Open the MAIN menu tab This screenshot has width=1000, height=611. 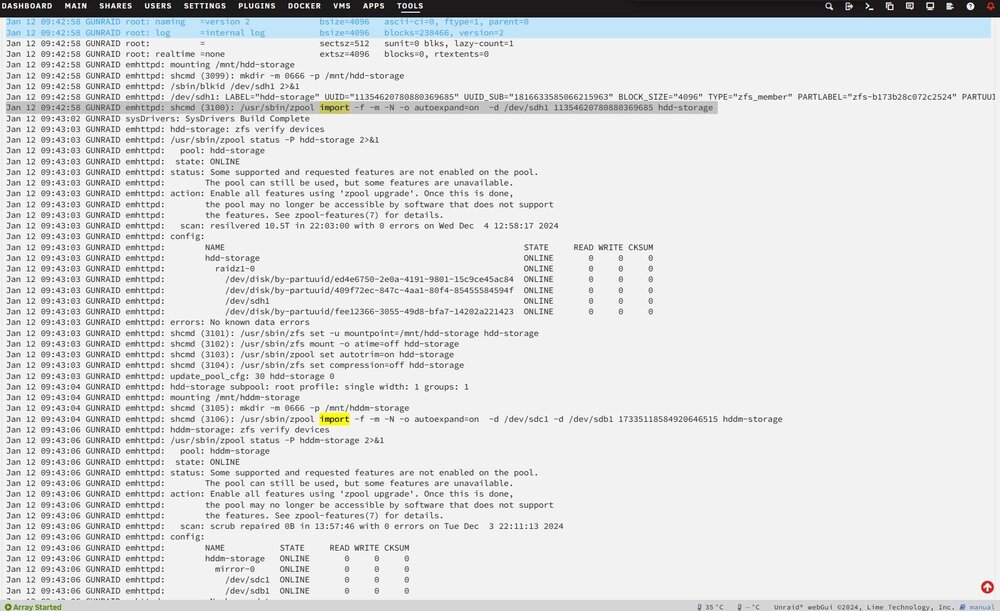tap(76, 6)
